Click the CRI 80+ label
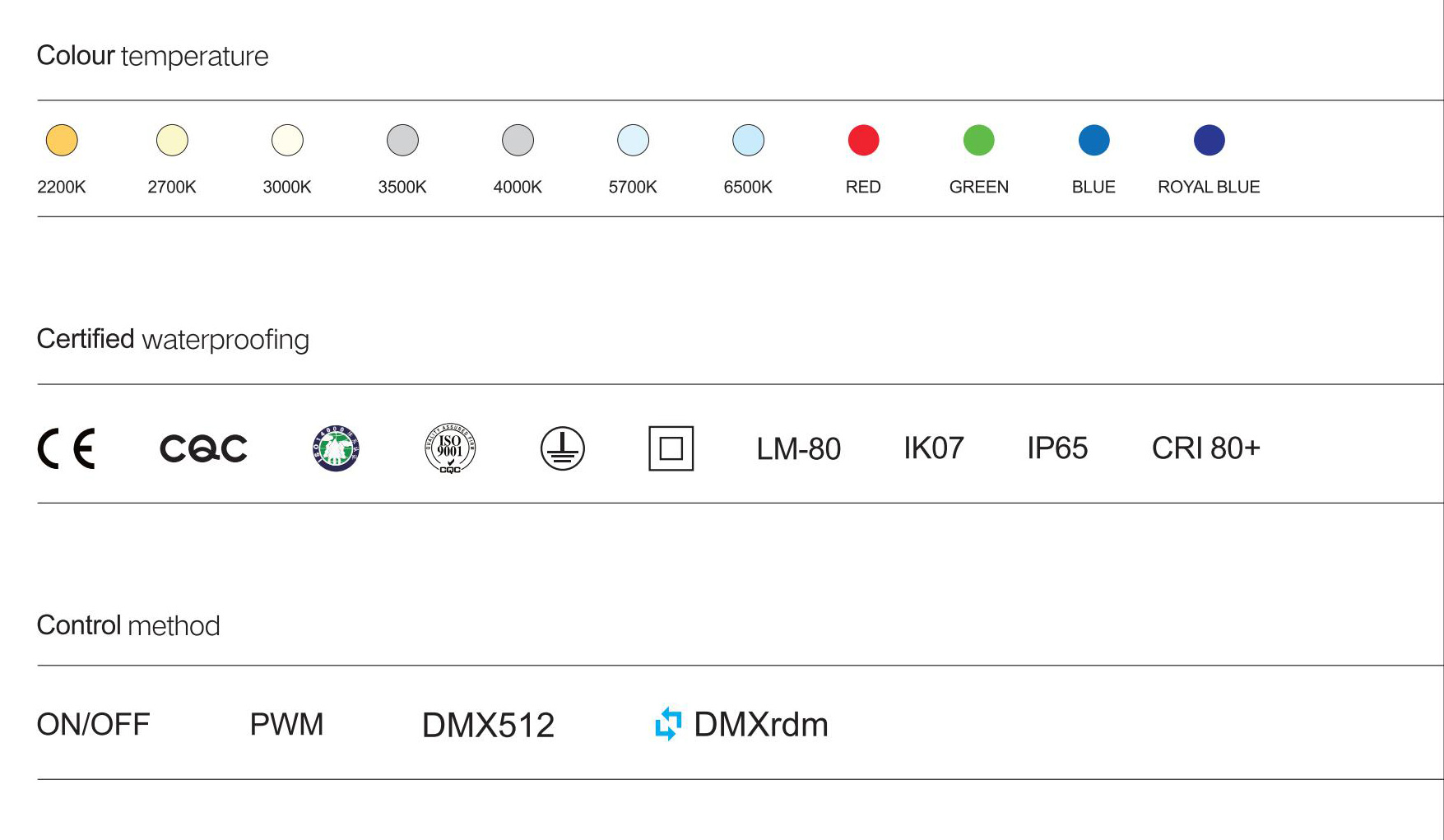1444x840 pixels. 1205,448
